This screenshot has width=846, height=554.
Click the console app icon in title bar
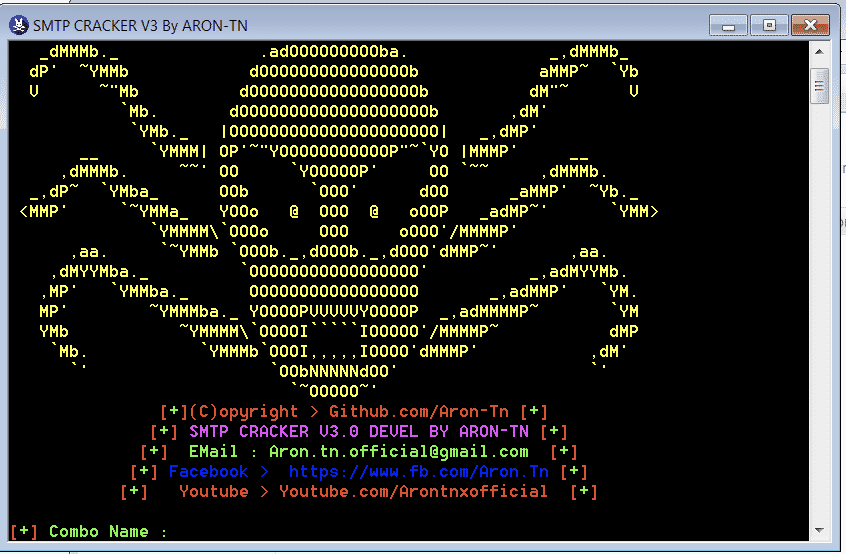tap(19, 25)
